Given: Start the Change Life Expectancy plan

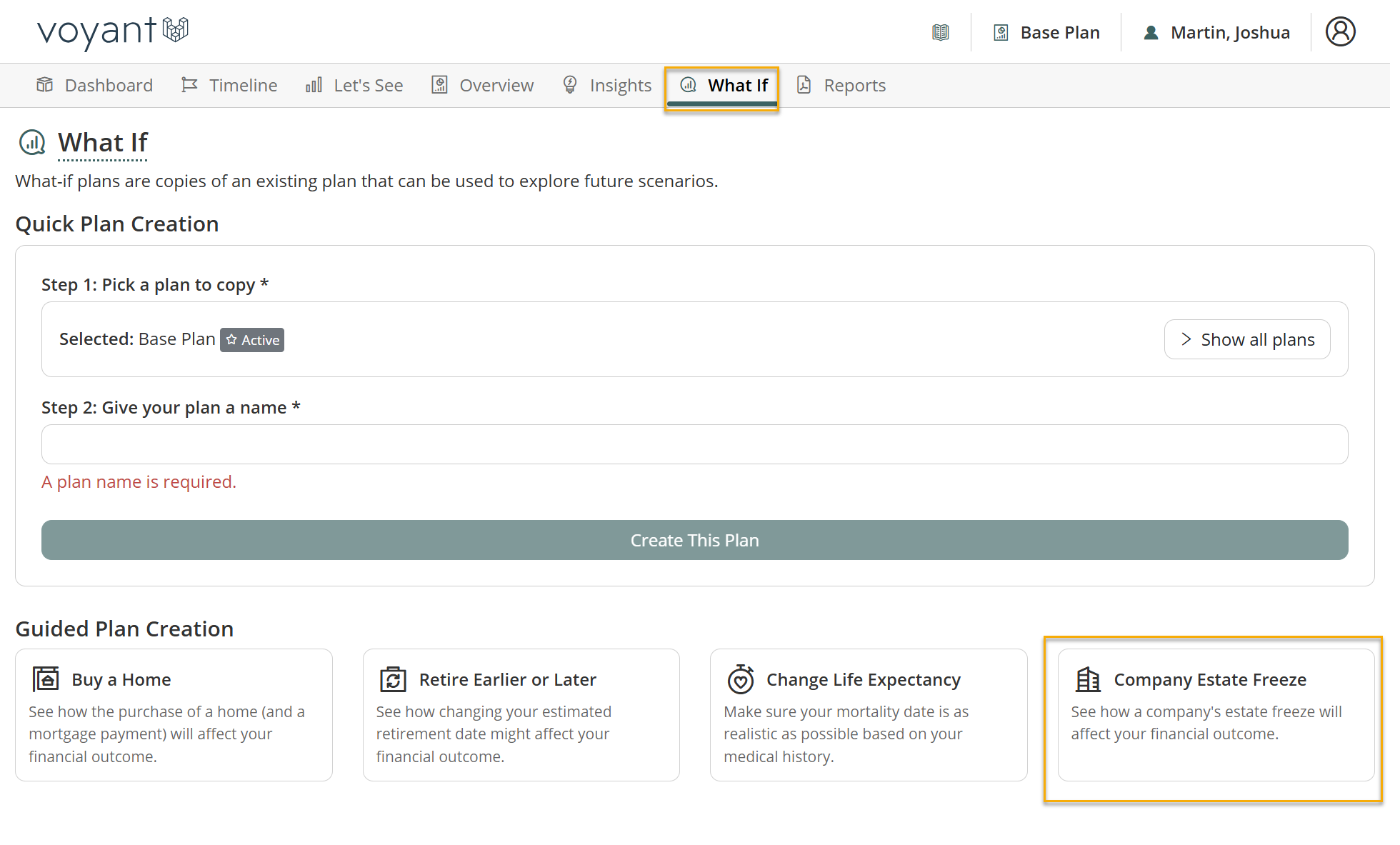Looking at the screenshot, I should tap(869, 715).
